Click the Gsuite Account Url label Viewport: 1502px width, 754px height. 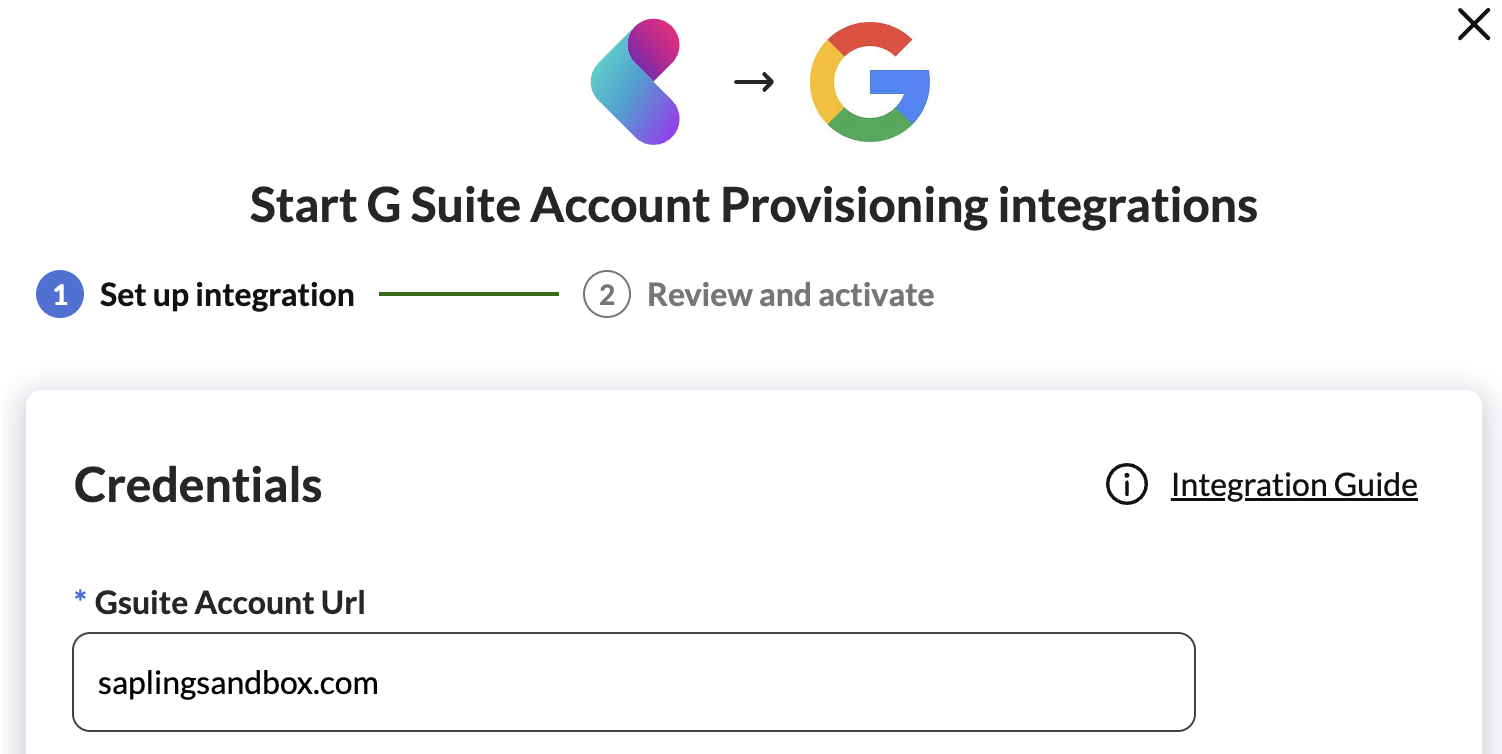coord(230,603)
